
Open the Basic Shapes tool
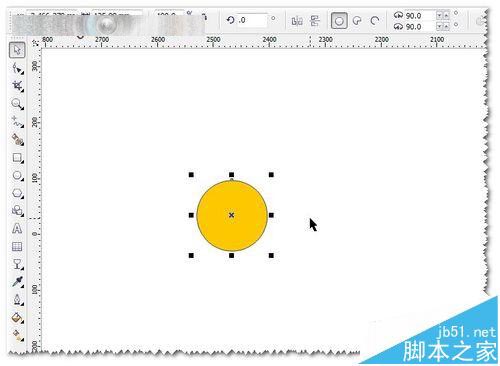coord(17,211)
